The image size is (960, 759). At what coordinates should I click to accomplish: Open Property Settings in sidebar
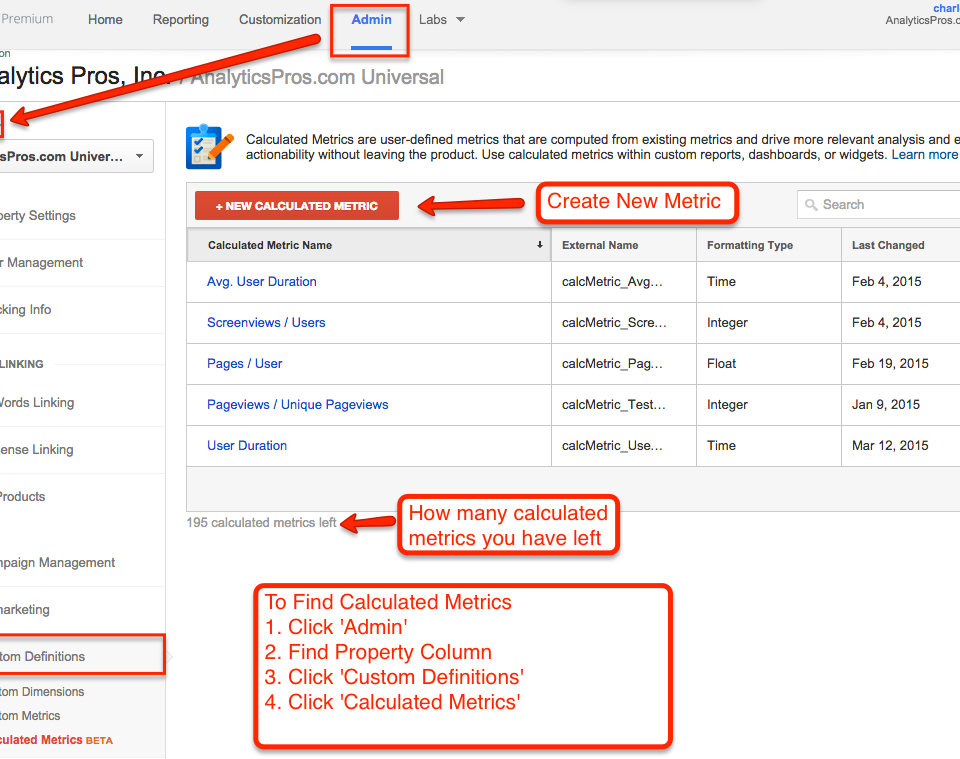[37, 215]
